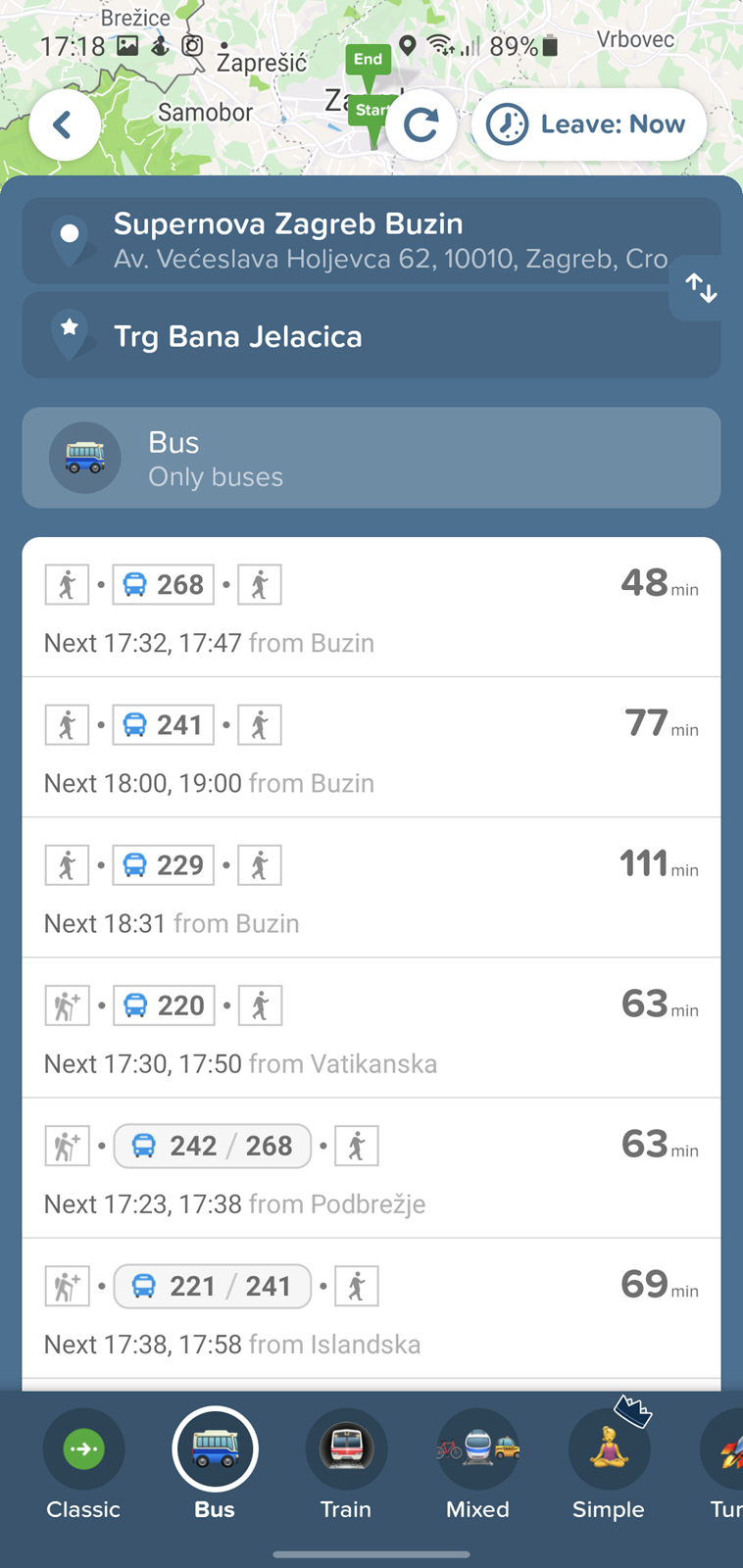
Task: Tap the bus icon in mode banner
Action: tap(85, 458)
